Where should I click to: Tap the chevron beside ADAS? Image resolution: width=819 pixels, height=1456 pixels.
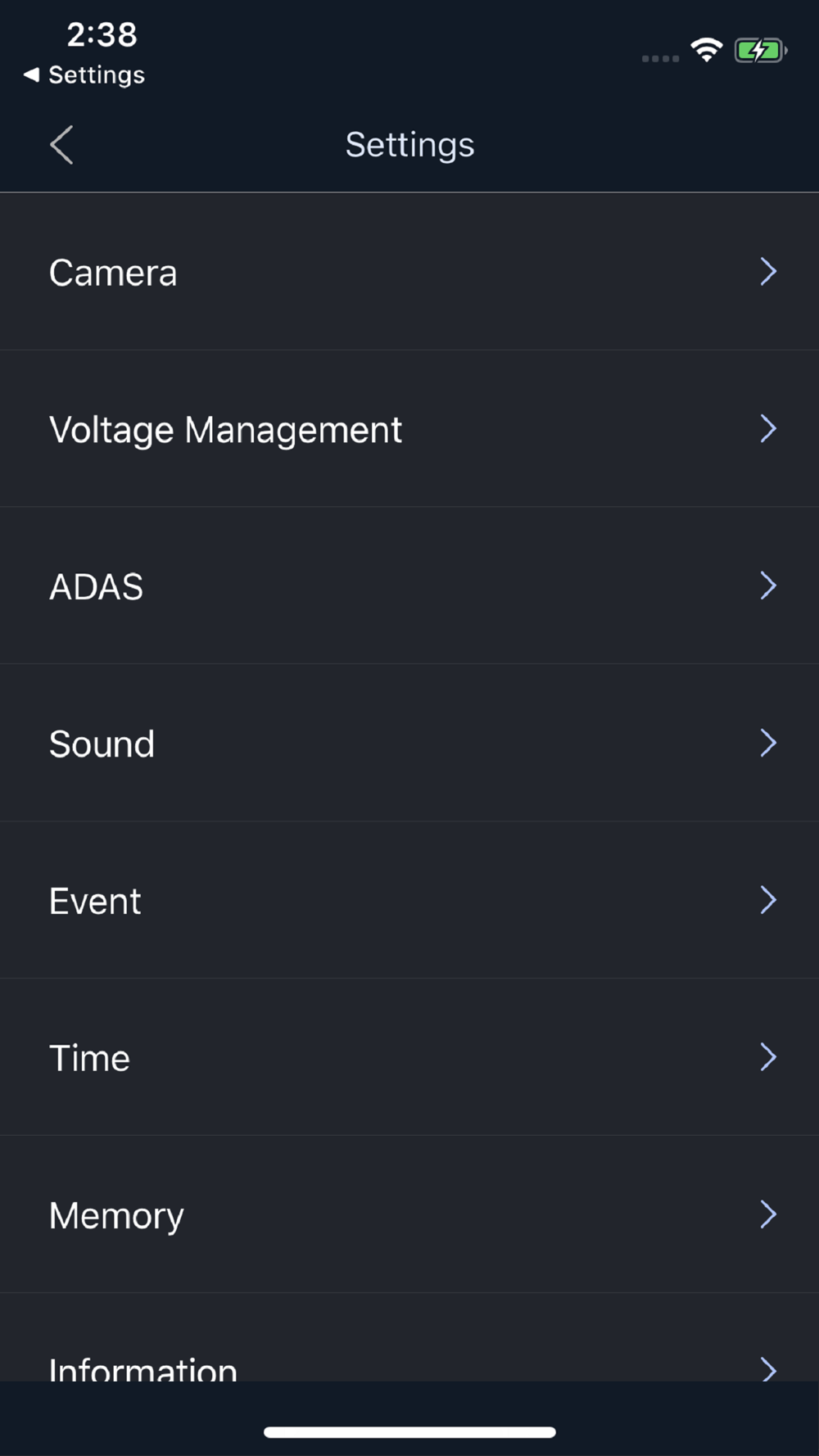pyautogui.click(x=767, y=586)
